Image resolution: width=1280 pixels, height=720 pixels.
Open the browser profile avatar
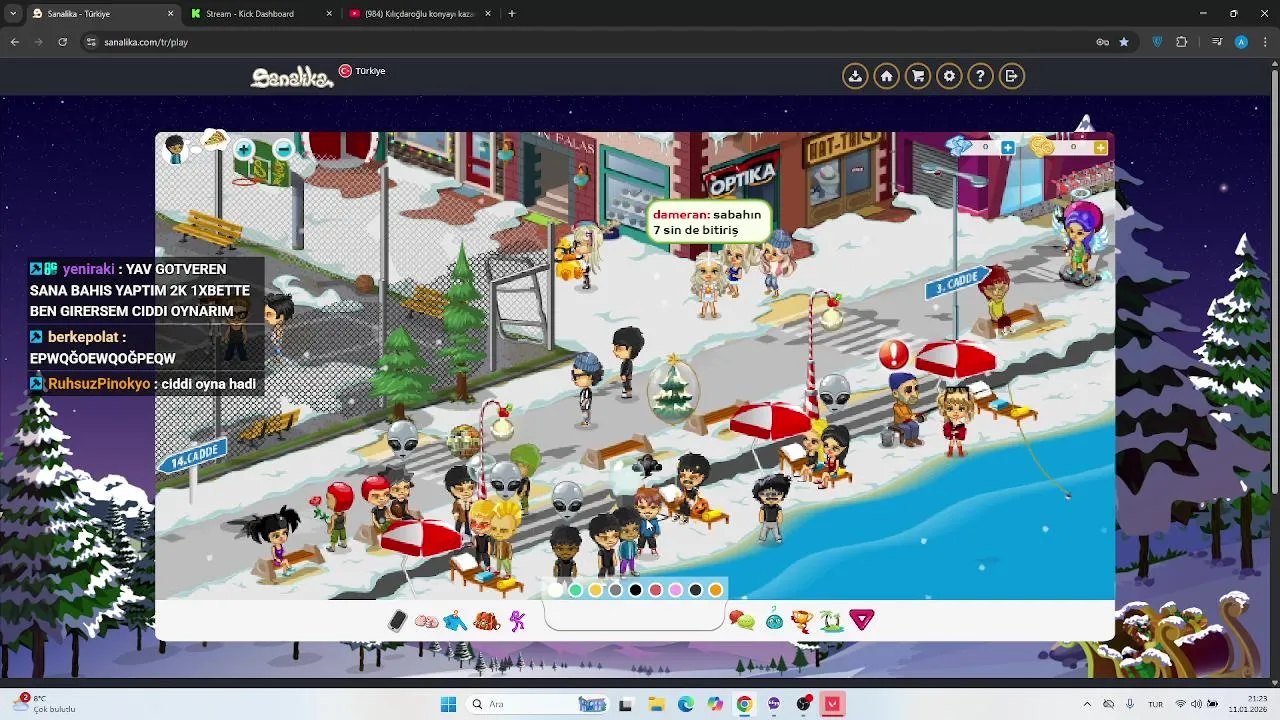[1241, 42]
